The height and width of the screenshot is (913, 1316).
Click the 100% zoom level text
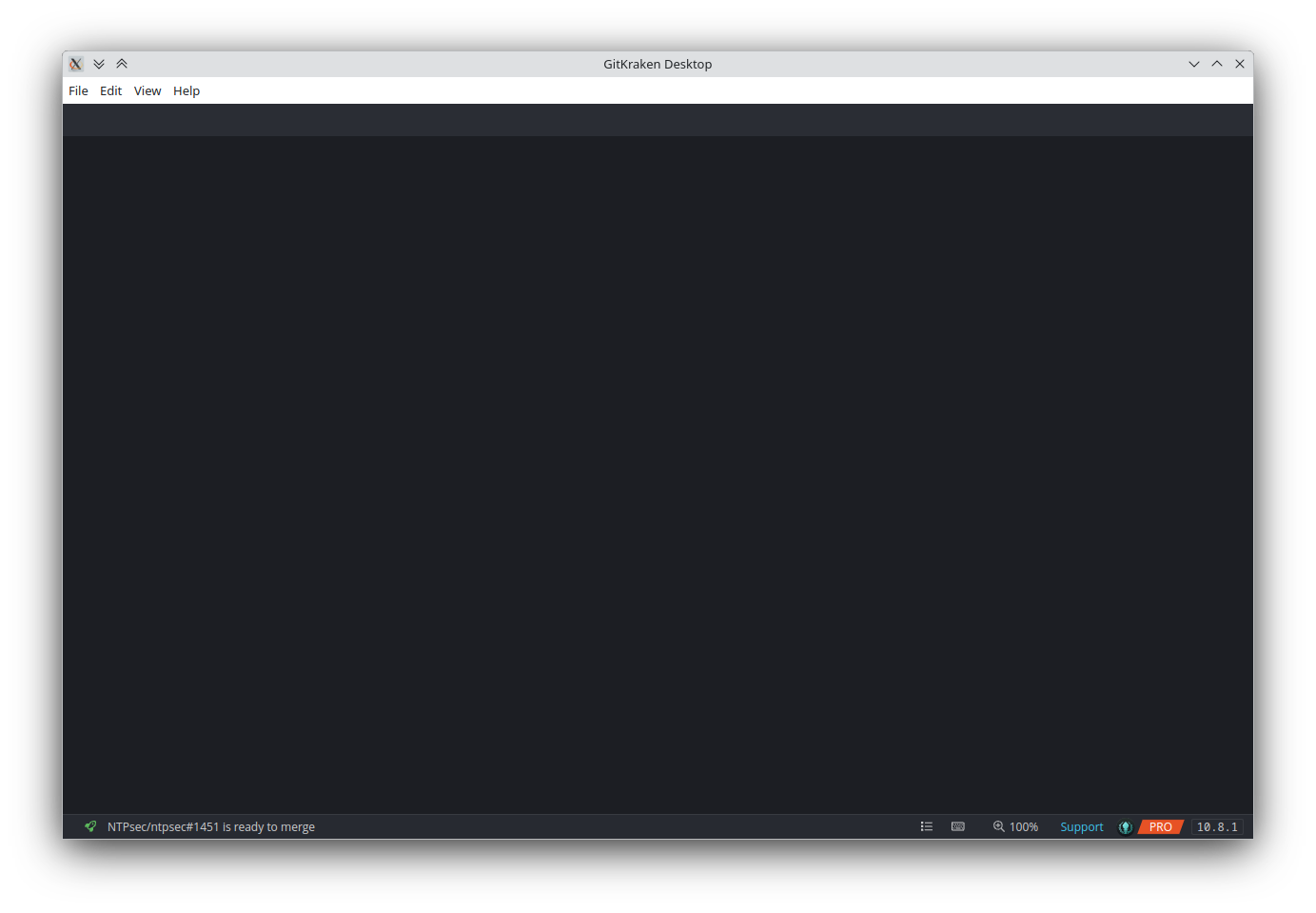1024,826
